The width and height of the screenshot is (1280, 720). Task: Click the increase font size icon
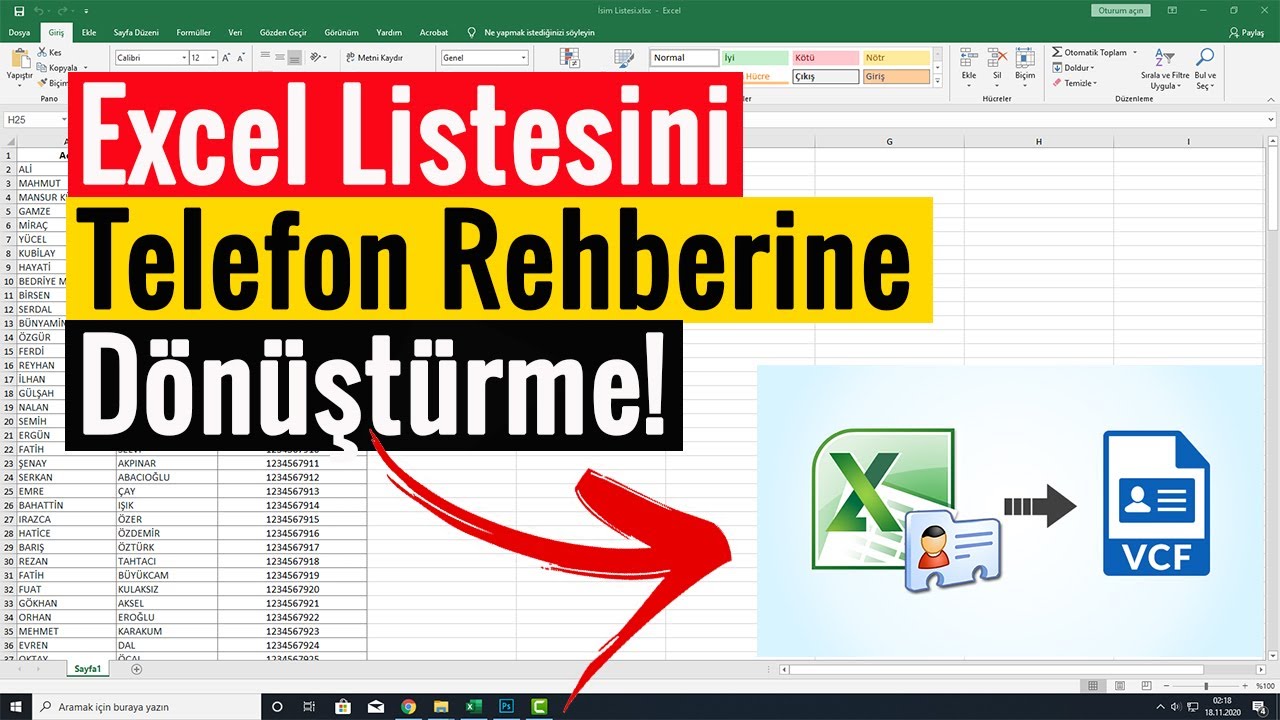pyautogui.click(x=226, y=58)
